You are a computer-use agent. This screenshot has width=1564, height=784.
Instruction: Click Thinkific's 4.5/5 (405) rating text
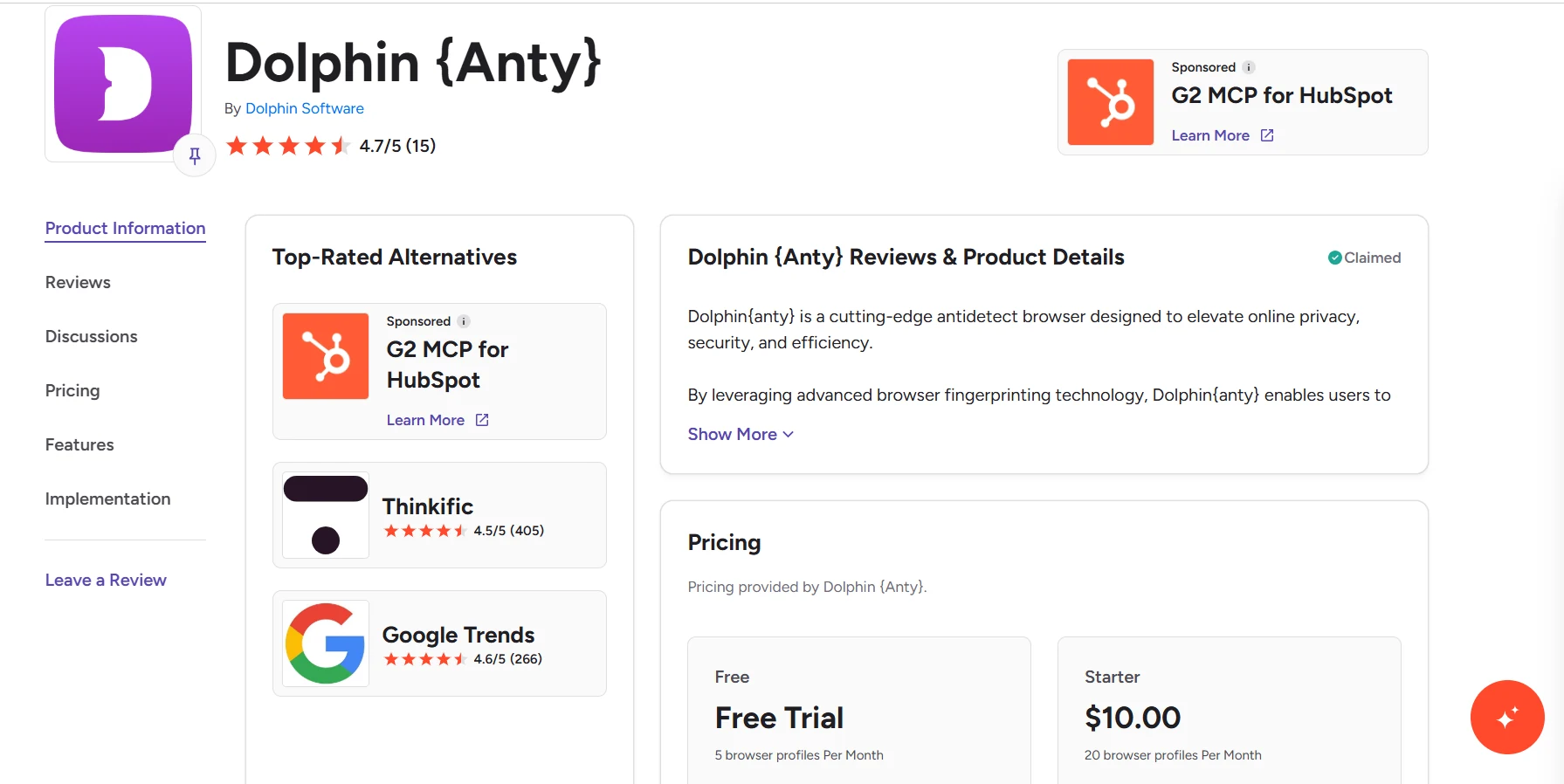[x=509, y=531]
